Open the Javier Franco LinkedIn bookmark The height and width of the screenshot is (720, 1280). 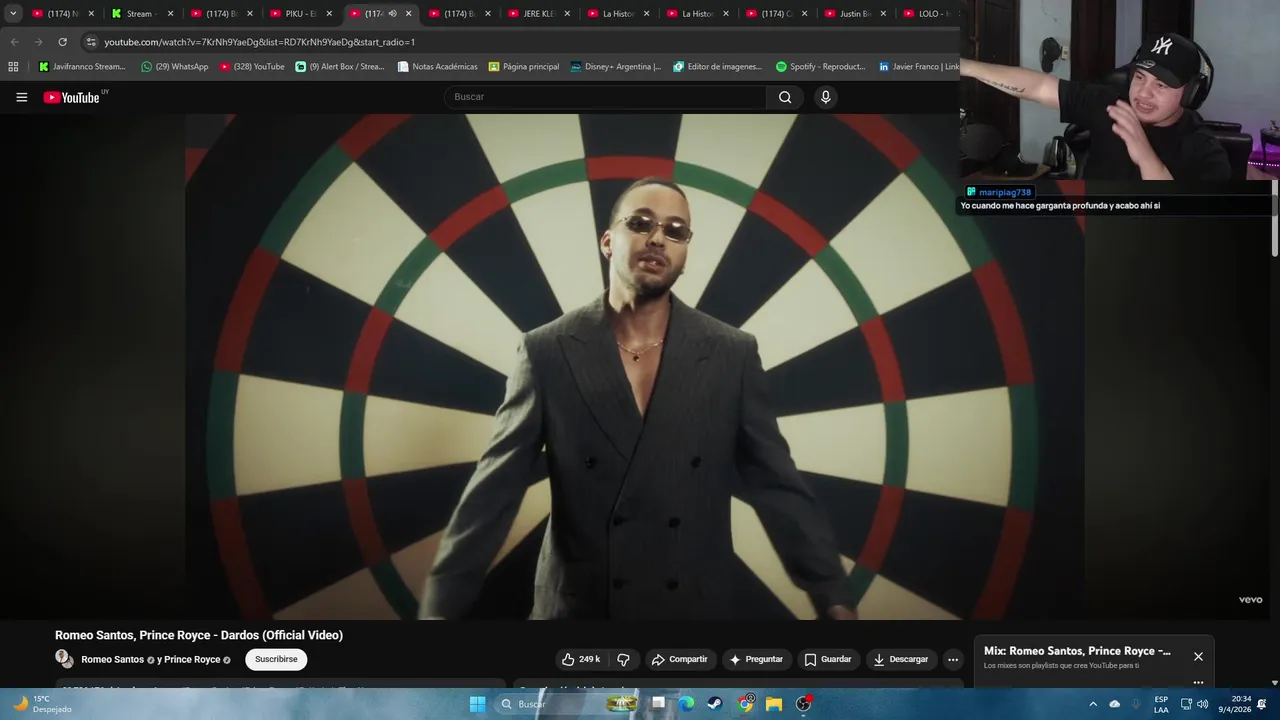[918, 67]
